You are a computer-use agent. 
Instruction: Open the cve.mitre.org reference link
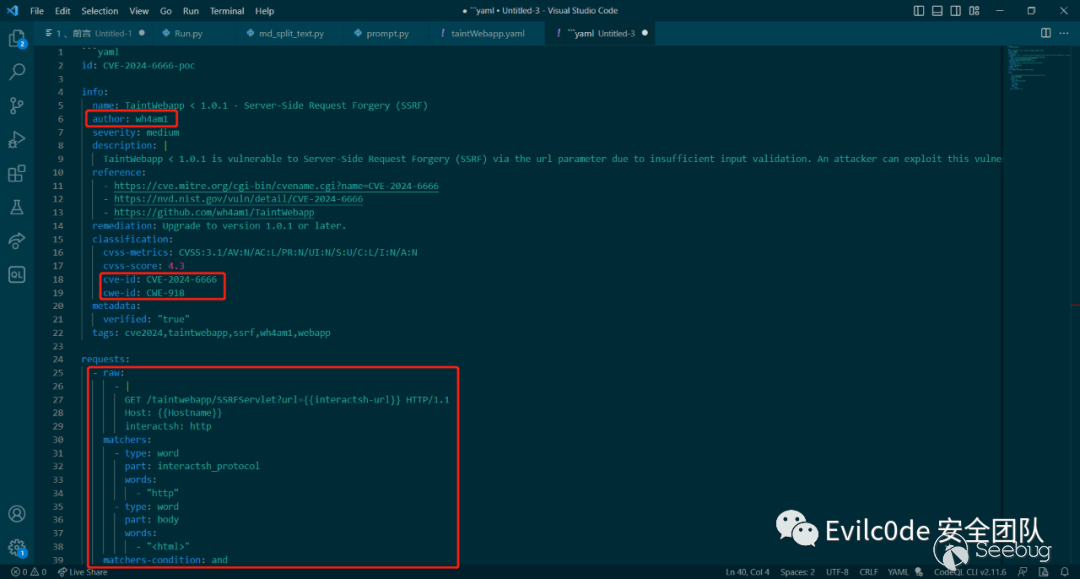pos(276,186)
